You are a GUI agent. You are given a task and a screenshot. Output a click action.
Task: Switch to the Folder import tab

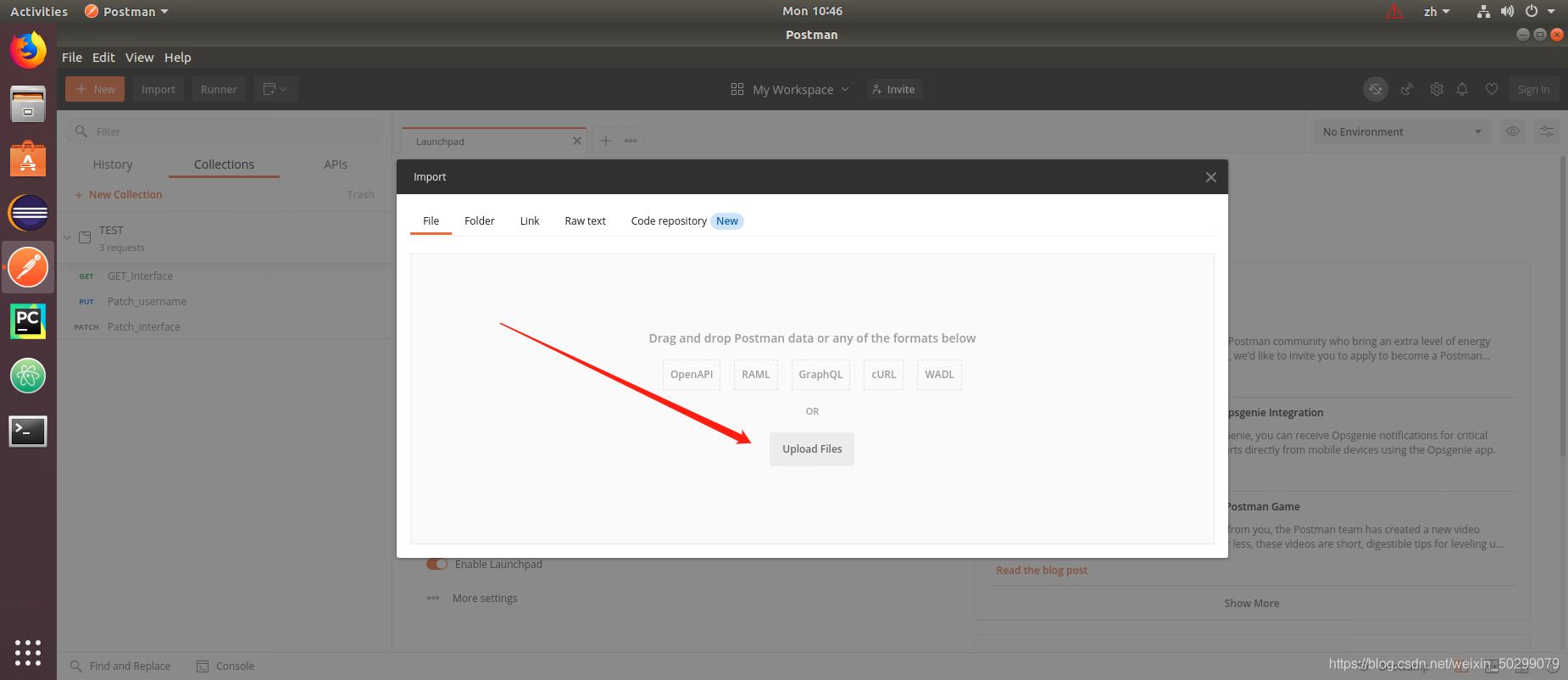(479, 220)
